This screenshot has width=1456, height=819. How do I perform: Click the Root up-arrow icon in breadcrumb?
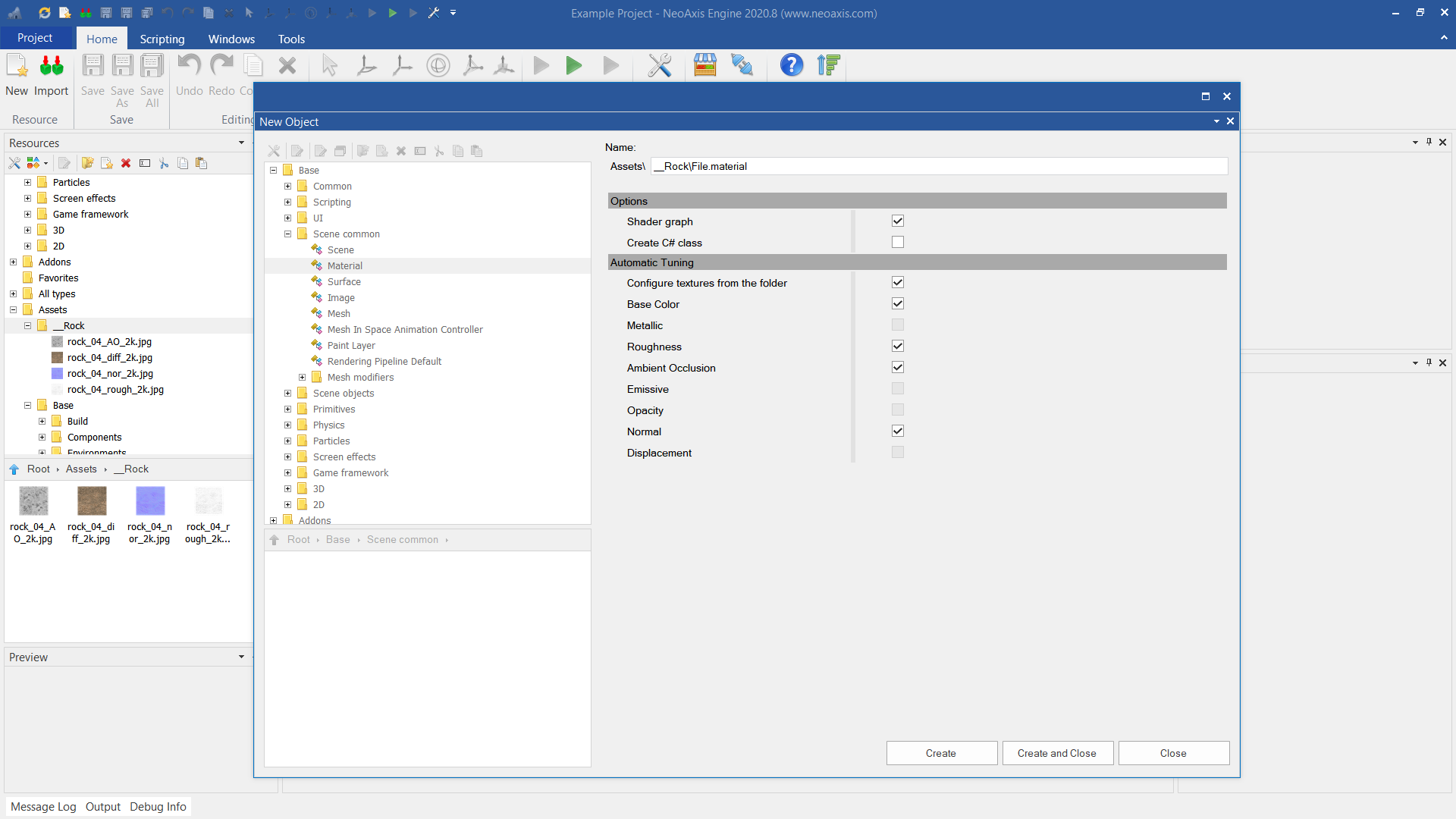(14, 469)
